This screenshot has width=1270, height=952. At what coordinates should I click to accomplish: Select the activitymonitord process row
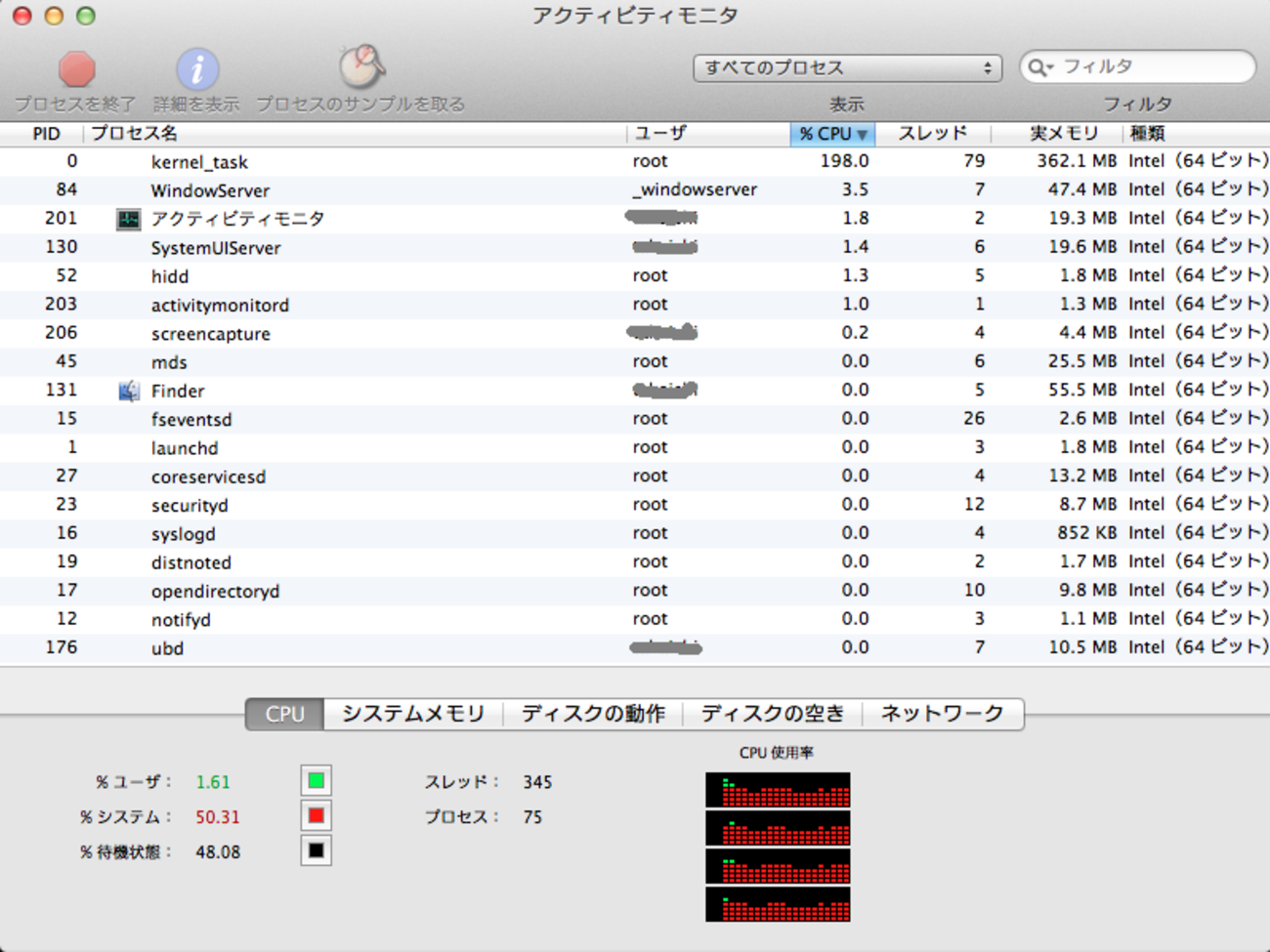[635, 305]
